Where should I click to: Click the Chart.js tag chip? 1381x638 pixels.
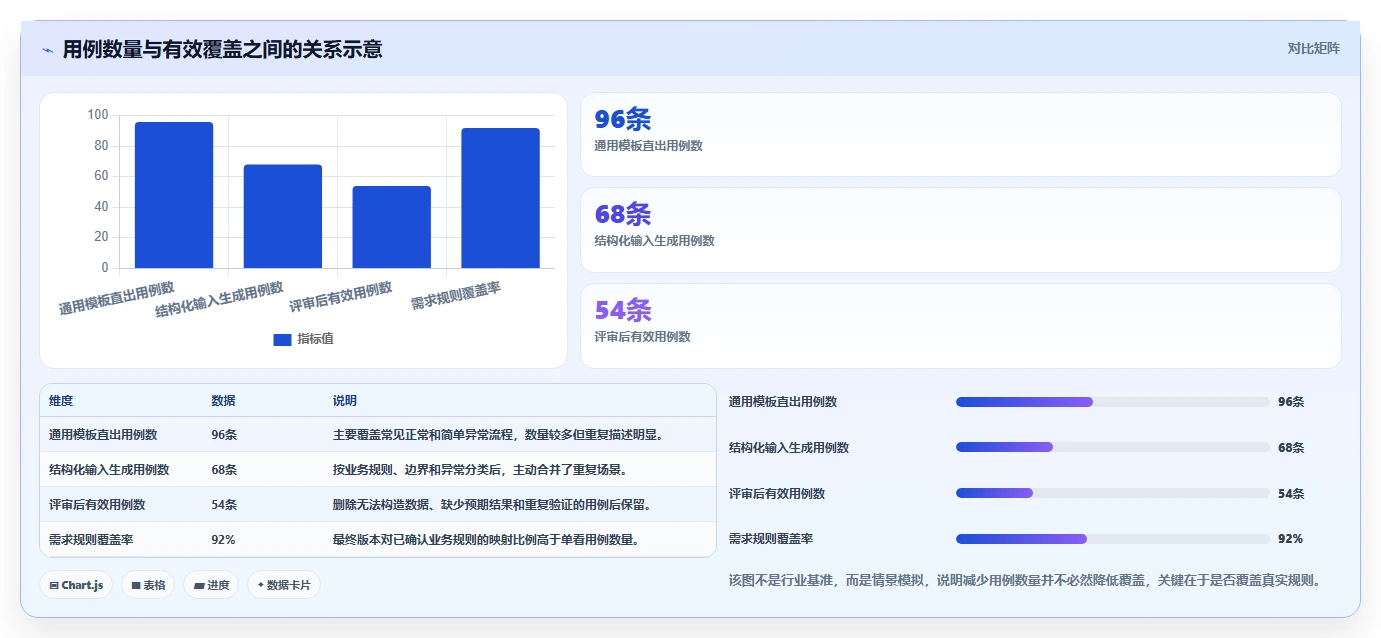(x=76, y=585)
